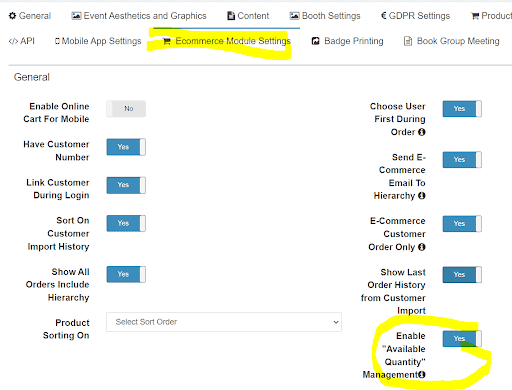
Task: Enable the Online Cart For Mobile toggle
Action: coord(126,109)
